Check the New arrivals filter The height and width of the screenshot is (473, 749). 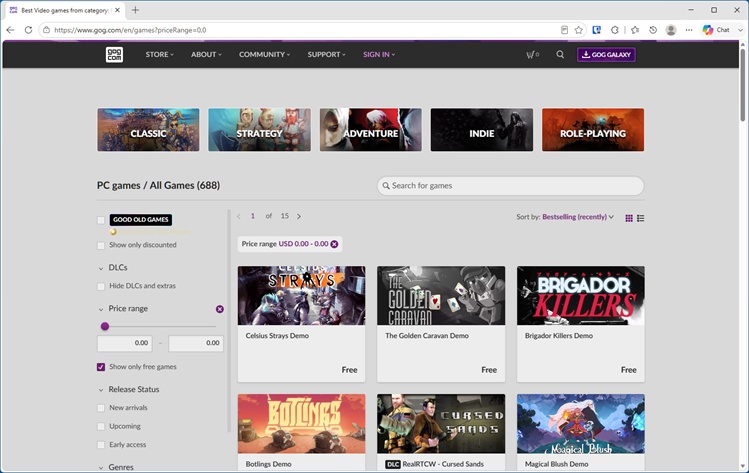point(101,408)
